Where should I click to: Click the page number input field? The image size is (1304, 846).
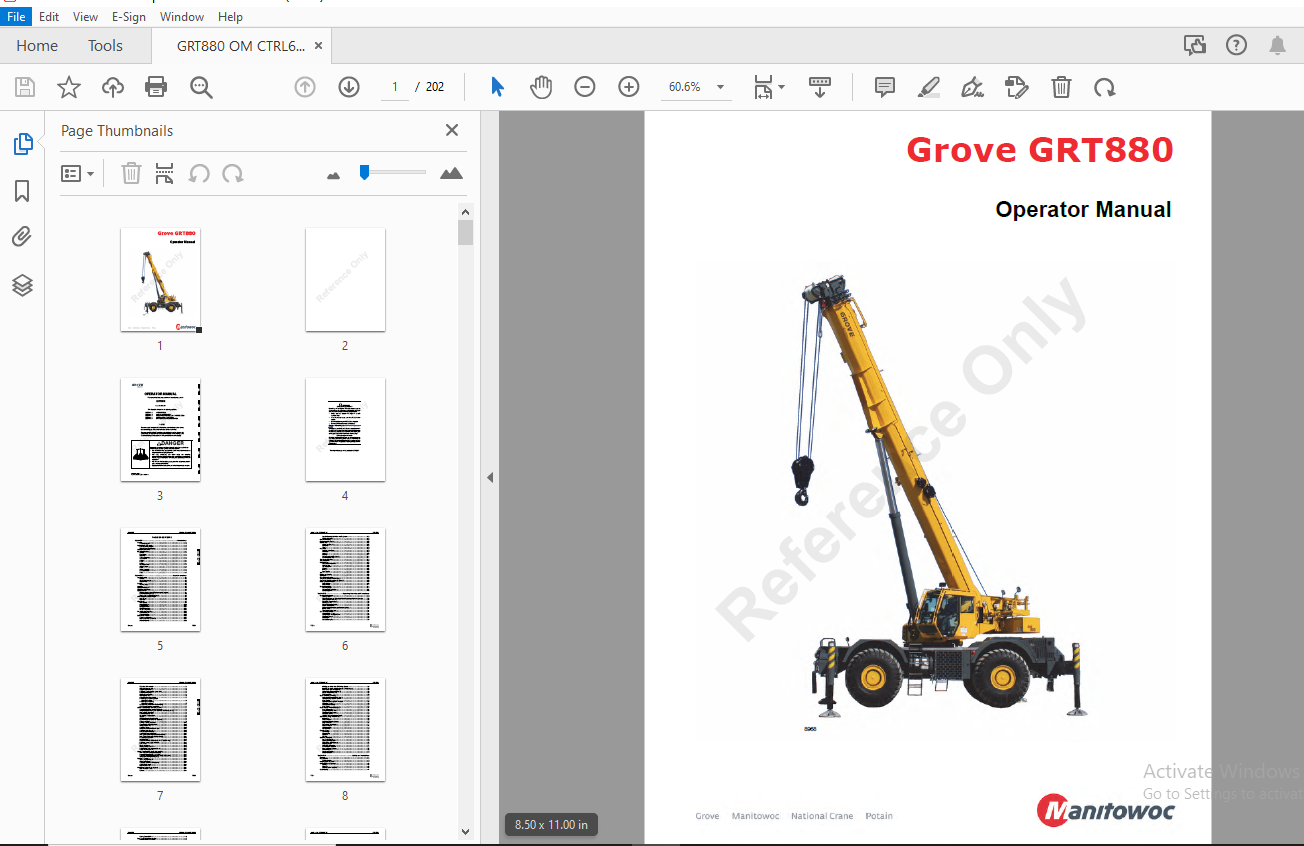point(395,87)
